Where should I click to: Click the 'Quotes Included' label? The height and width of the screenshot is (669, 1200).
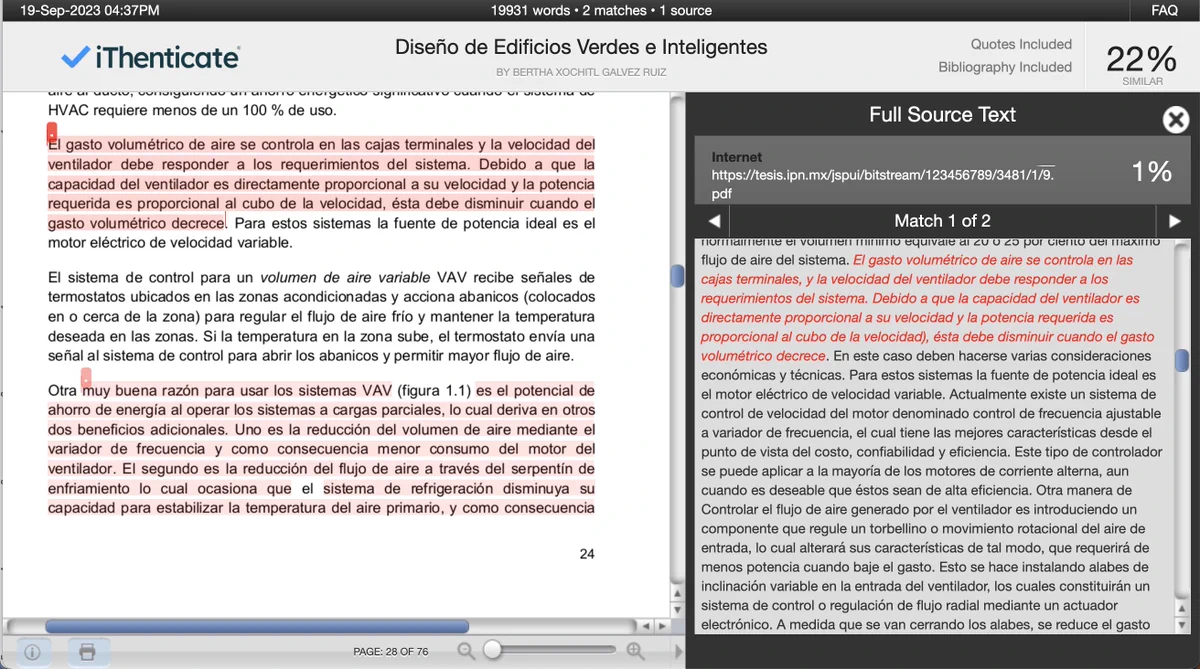point(1021,44)
